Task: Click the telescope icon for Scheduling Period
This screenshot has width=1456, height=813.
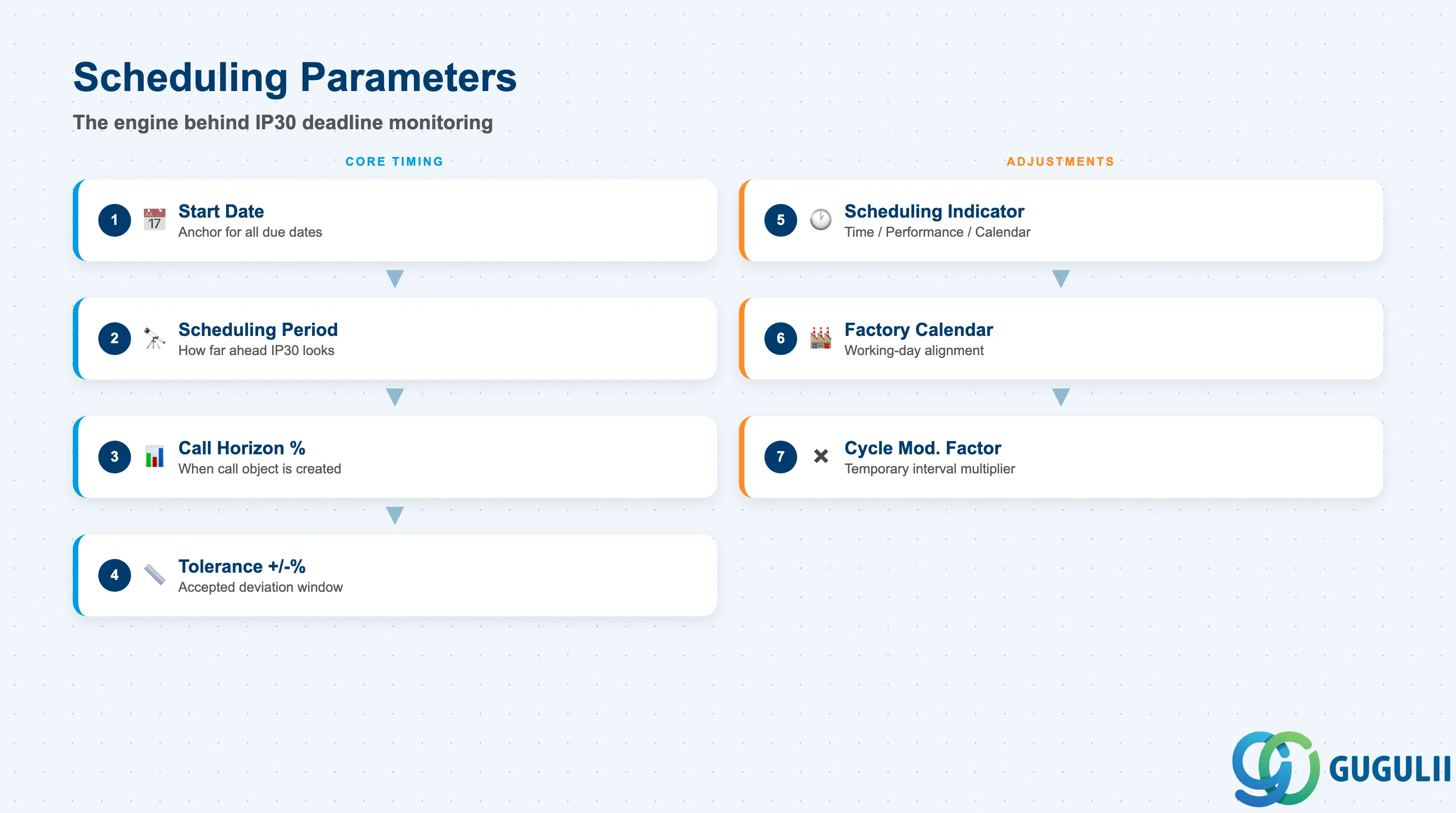Action: point(154,338)
